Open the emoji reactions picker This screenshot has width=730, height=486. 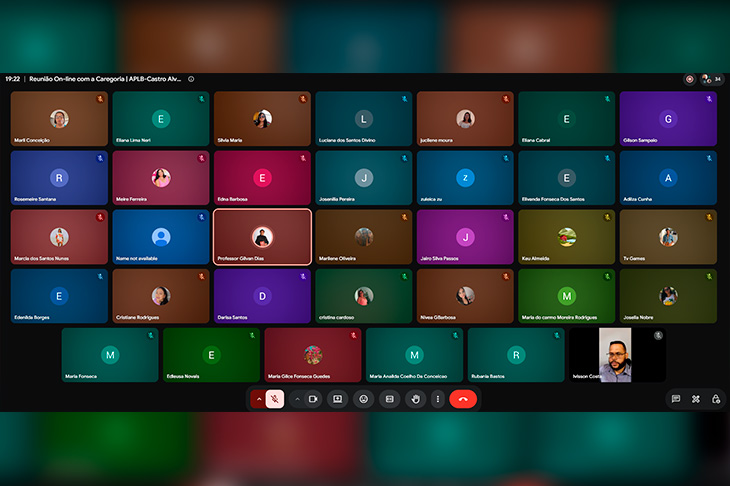point(364,399)
